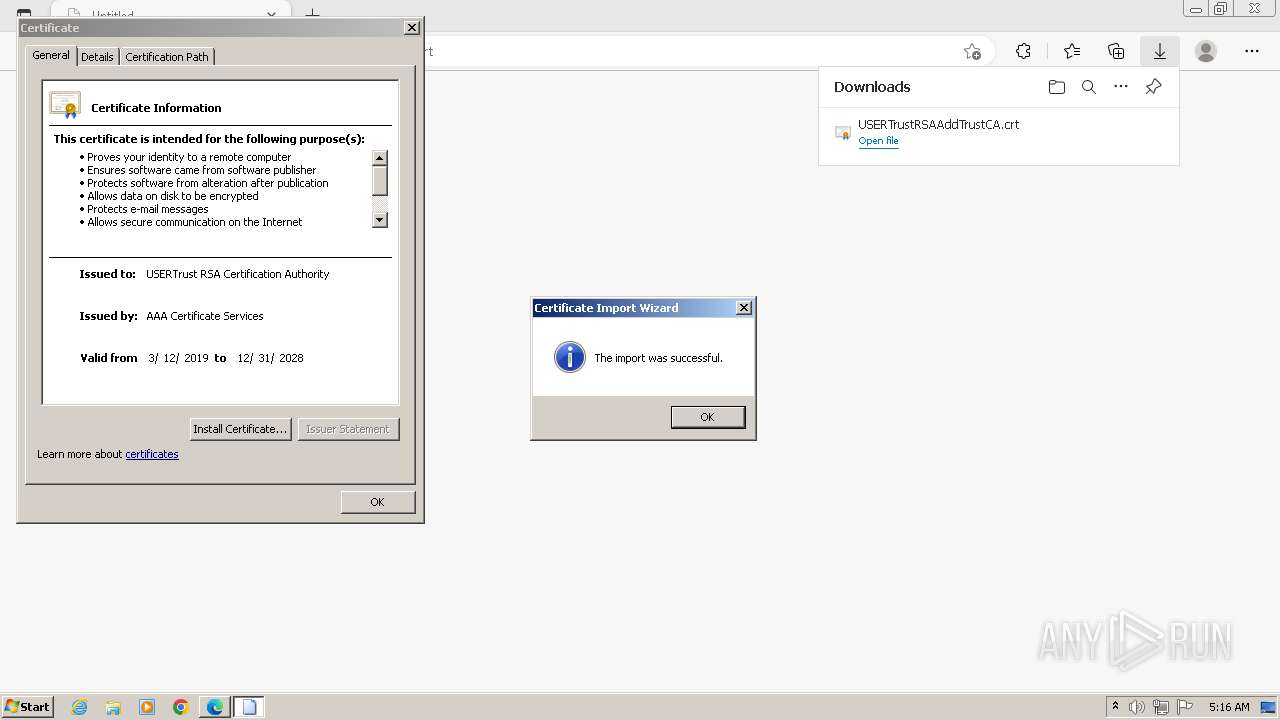Open the Favorites star icon

(x=1072, y=51)
